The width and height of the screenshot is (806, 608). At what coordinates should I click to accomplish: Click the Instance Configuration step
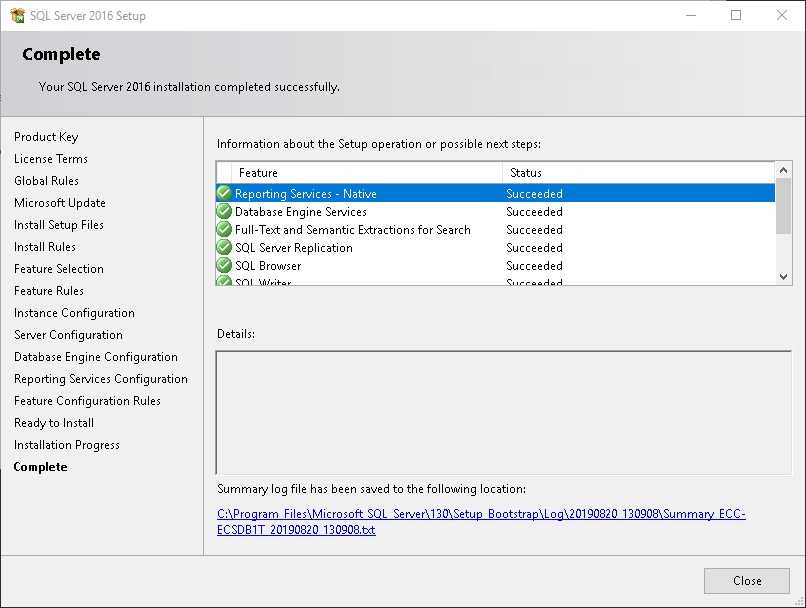point(74,313)
